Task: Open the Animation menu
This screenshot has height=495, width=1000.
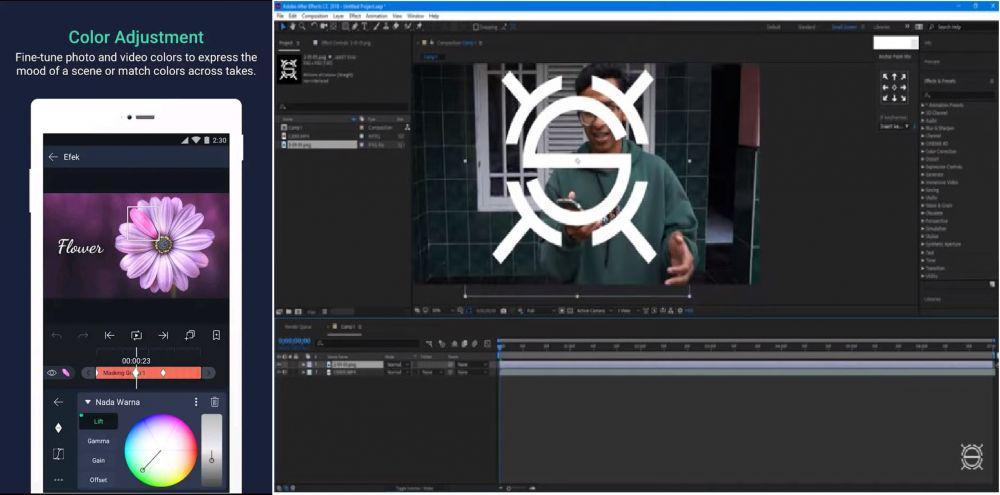Action: 376,15
